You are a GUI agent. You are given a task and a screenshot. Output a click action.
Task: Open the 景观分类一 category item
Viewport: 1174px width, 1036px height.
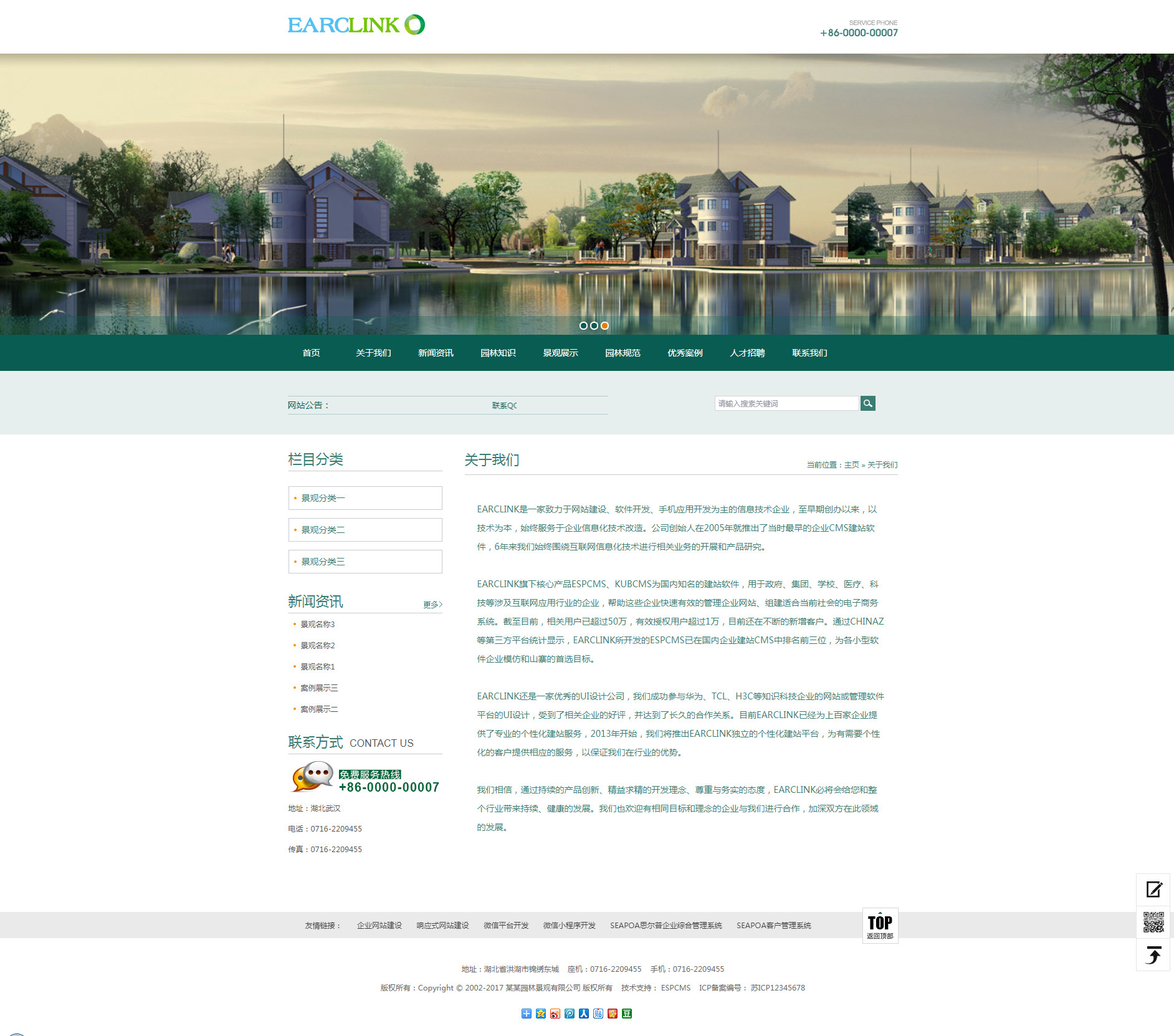click(365, 498)
